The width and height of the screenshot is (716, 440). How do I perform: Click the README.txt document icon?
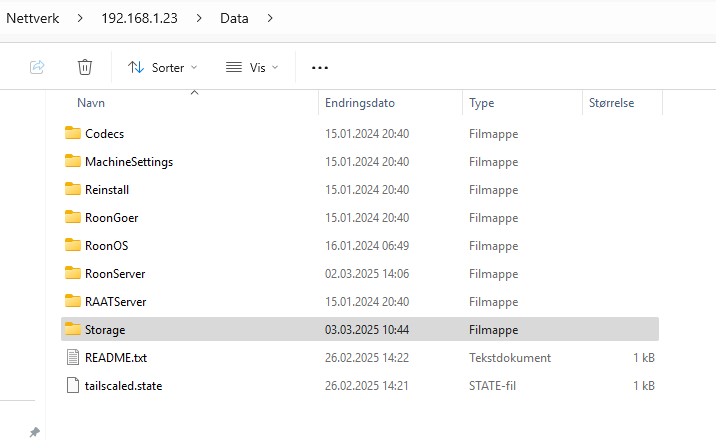click(x=73, y=357)
